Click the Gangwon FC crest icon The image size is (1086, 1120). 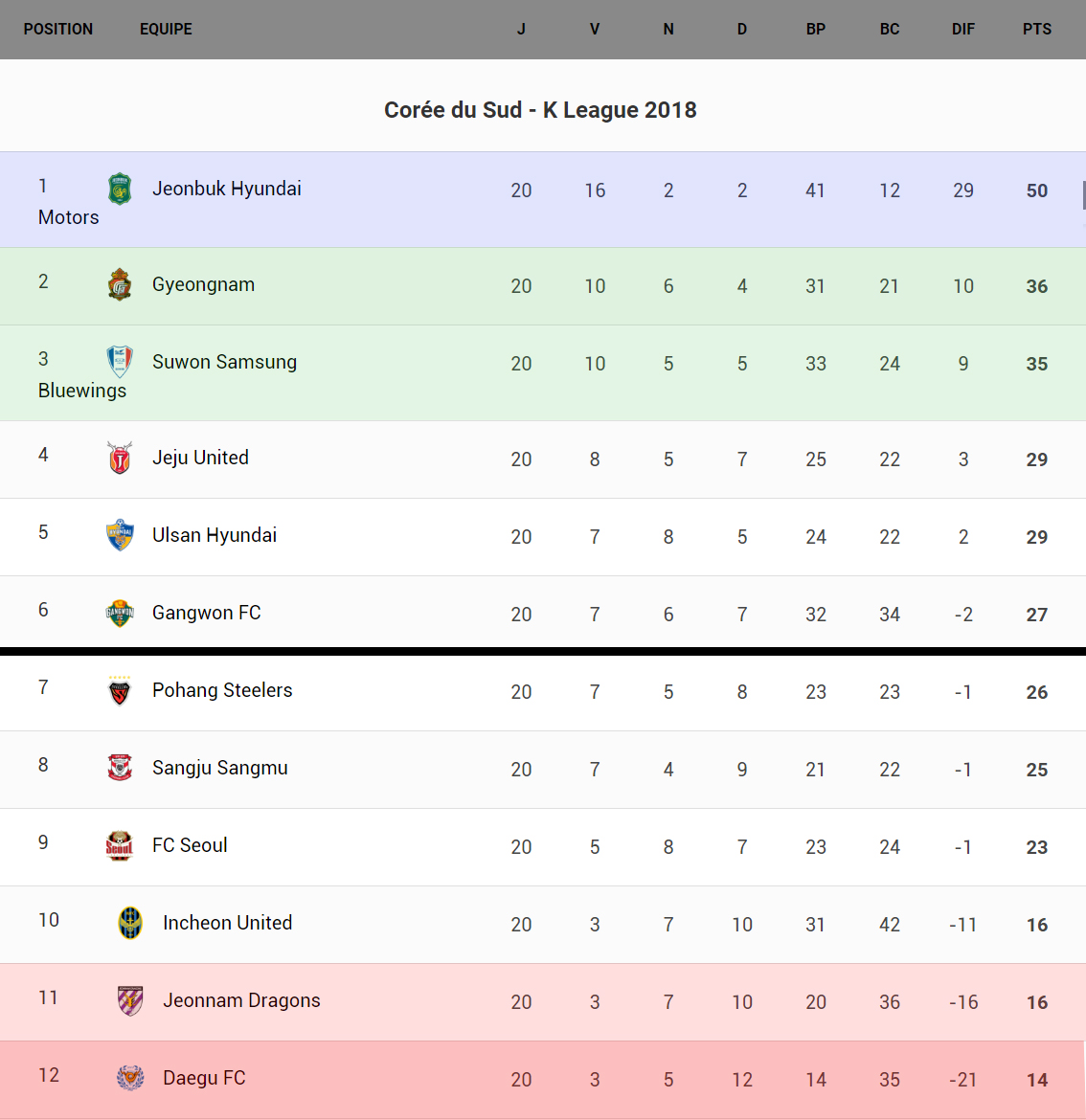(120, 613)
